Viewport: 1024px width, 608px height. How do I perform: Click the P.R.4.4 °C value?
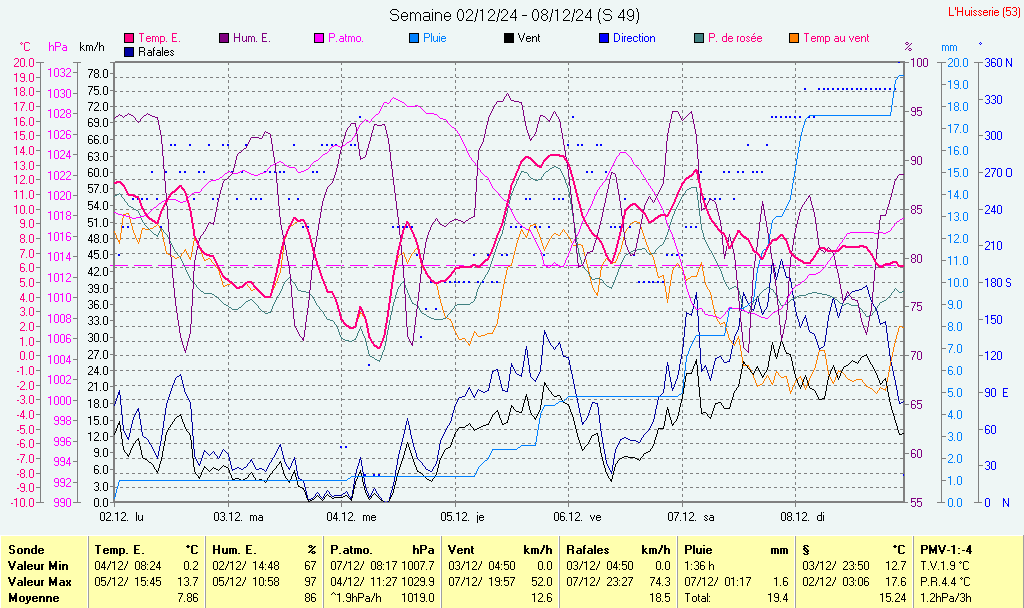(x=946, y=581)
